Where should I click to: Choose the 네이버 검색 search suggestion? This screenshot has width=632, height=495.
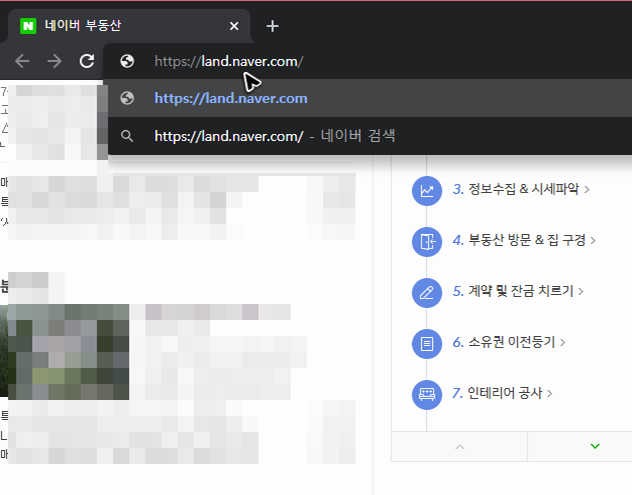coord(370,136)
